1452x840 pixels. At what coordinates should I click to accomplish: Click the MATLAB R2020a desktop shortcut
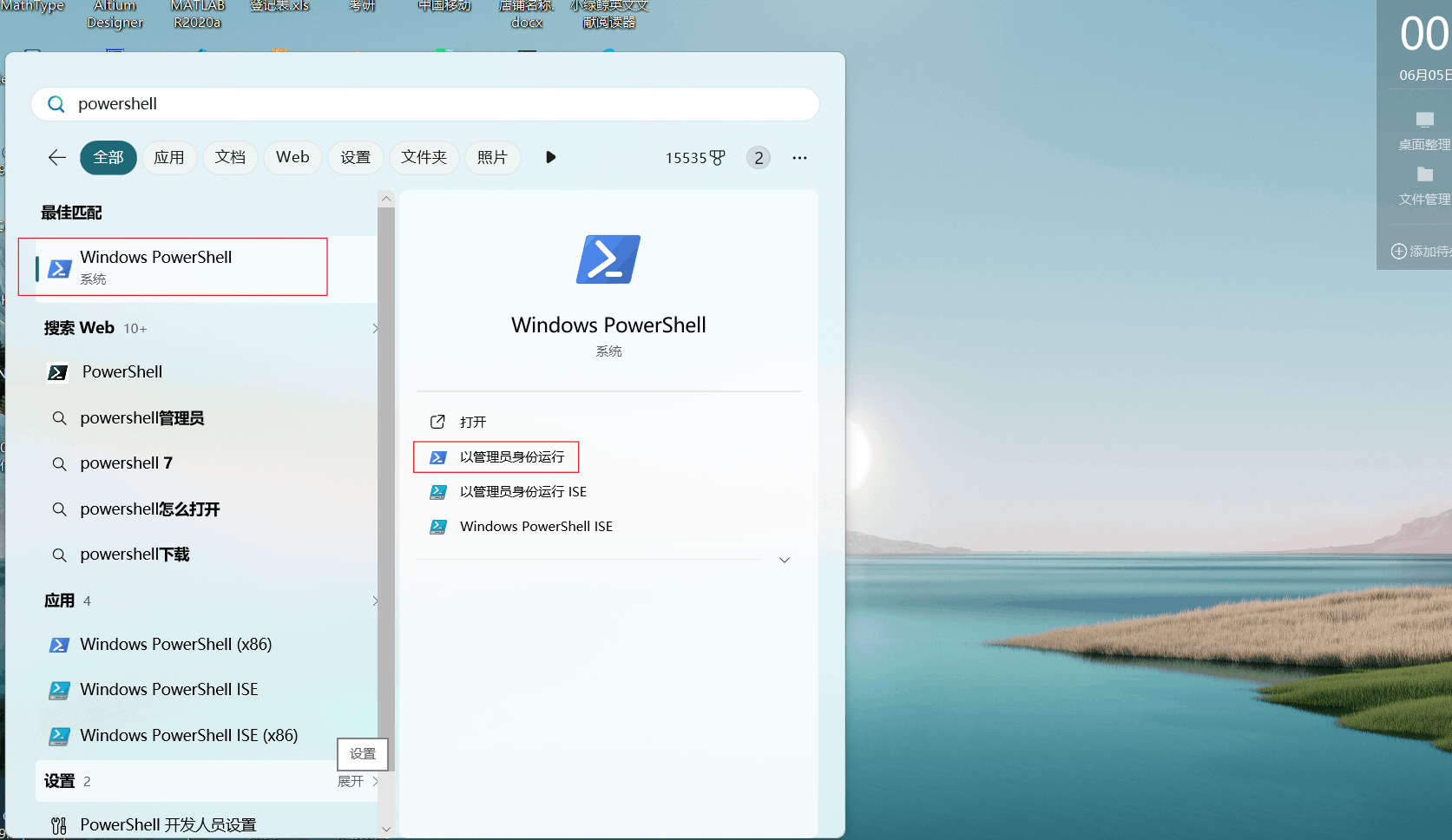[198, 14]
